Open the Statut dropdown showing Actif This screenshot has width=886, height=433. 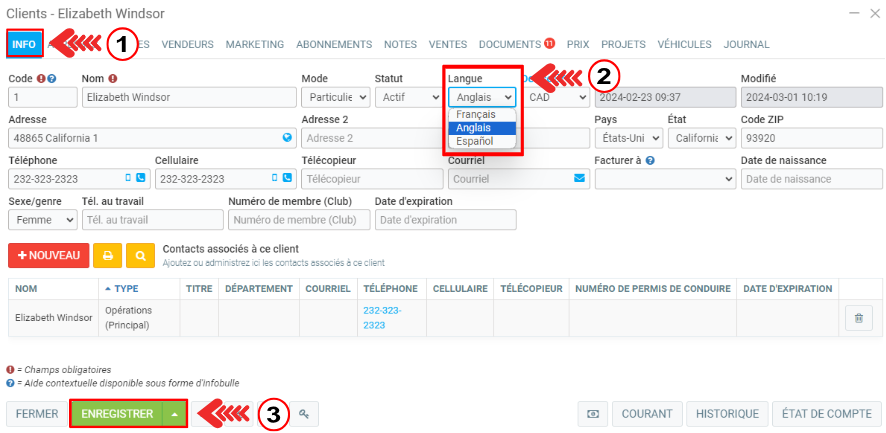pyautogui.click(x=408, y=98)
